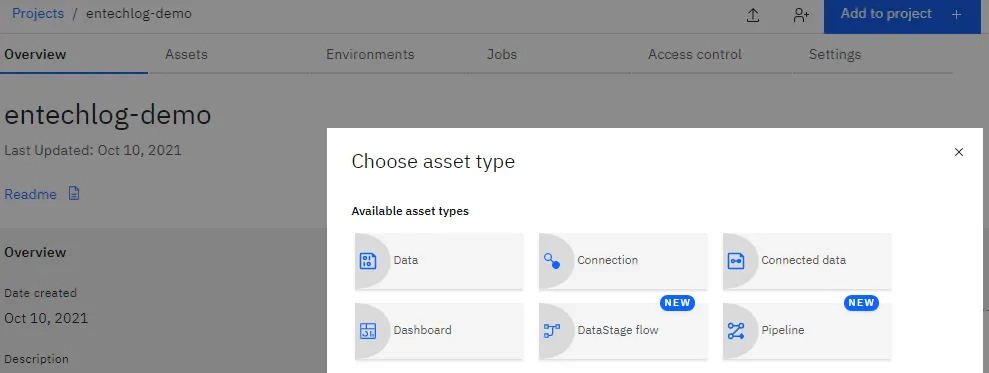The width and height of the screenshot is (989, 373).
Task: Open the Projects breadcrumb link
Action: [38, 14]
